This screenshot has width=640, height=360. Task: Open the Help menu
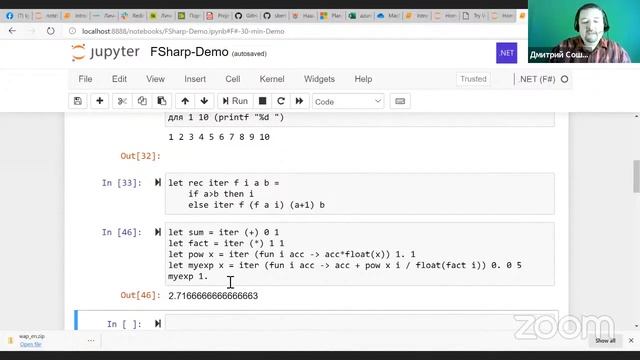[x=363, y=79]
